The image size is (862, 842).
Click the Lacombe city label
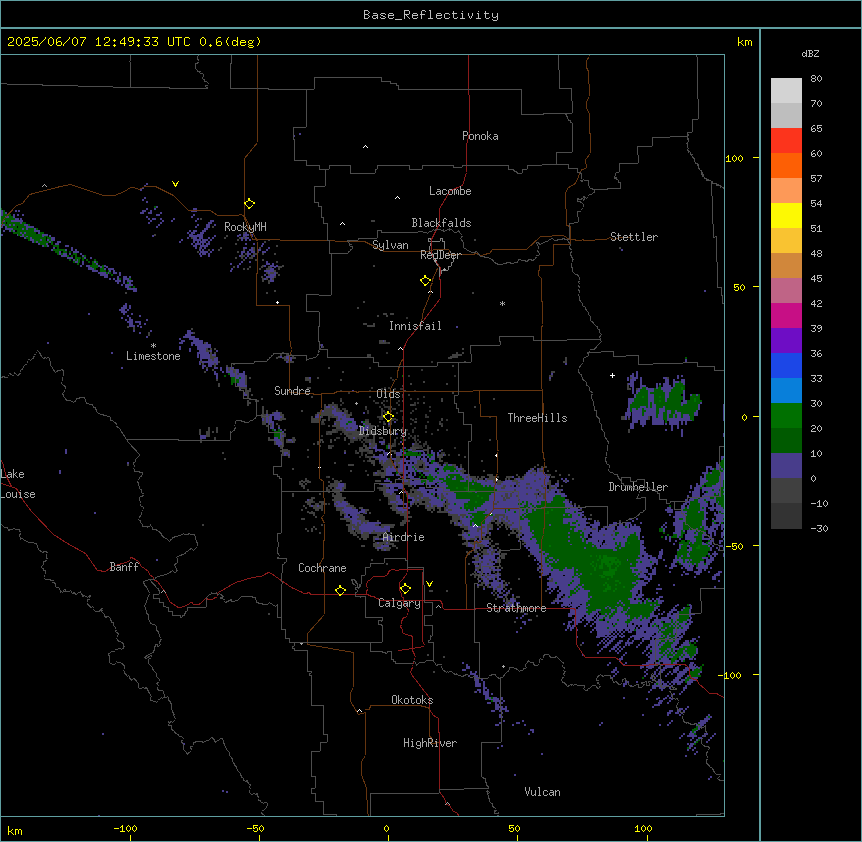450,191
